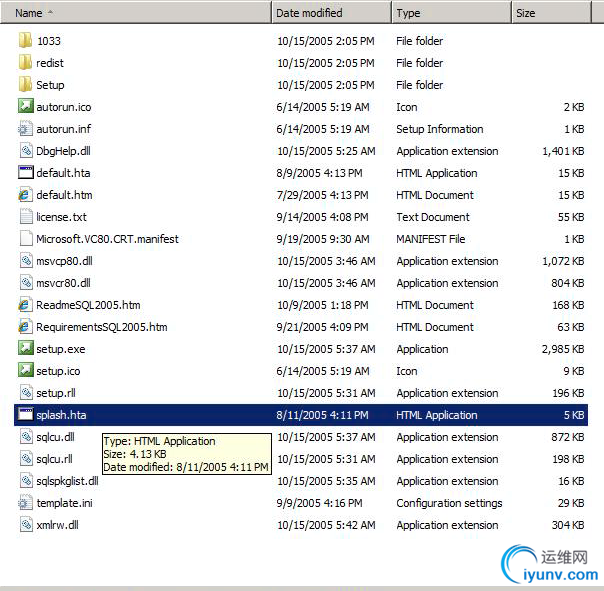Click the highlighted splash.hta file name
The height and width of the screenshot is (591, 604).
(x=61, y=415)
